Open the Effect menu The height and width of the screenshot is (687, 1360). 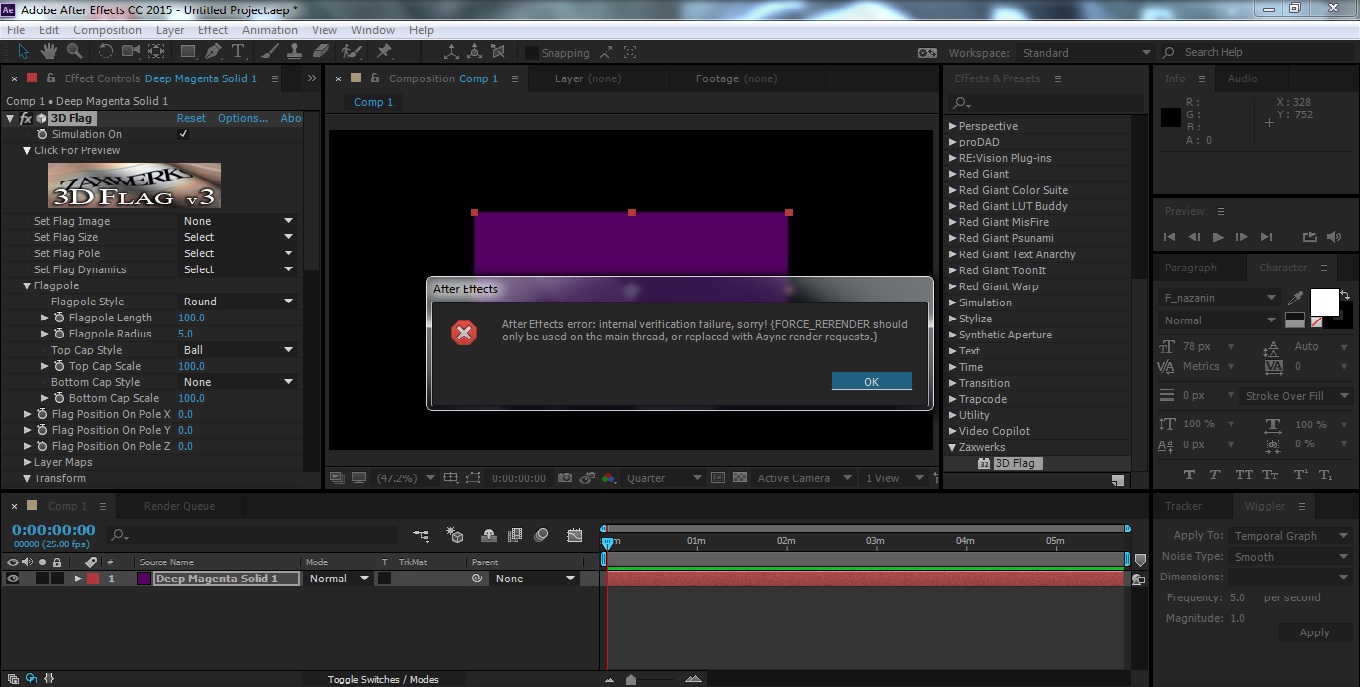[213, 30]
